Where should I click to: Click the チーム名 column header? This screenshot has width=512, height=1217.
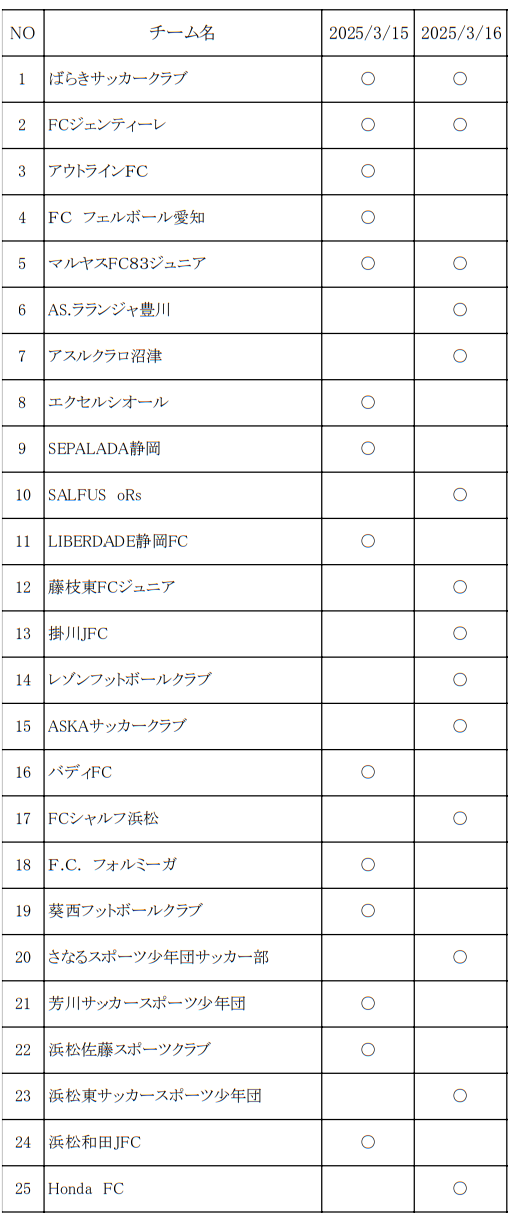pos(182,33)
